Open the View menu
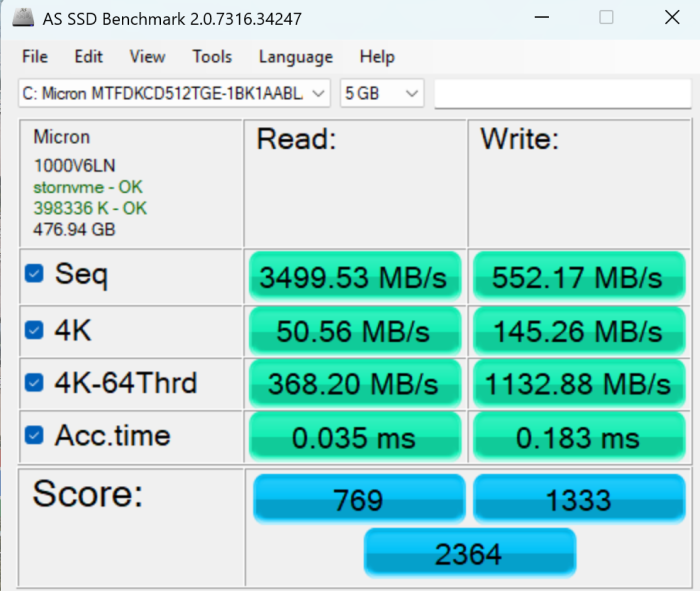The image size is (700, 591). point(147,57)
